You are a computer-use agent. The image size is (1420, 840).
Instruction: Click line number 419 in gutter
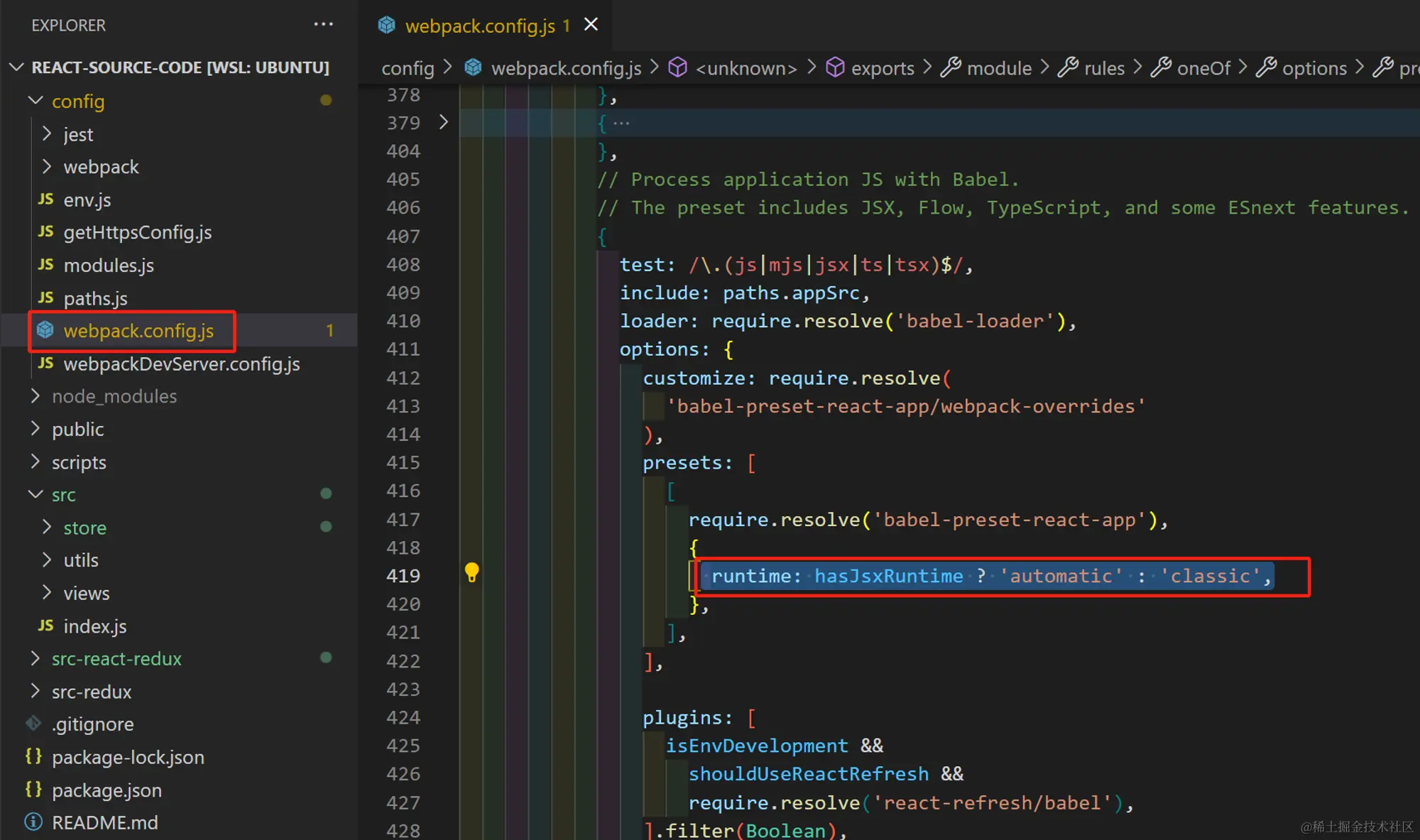pos(403,576)
